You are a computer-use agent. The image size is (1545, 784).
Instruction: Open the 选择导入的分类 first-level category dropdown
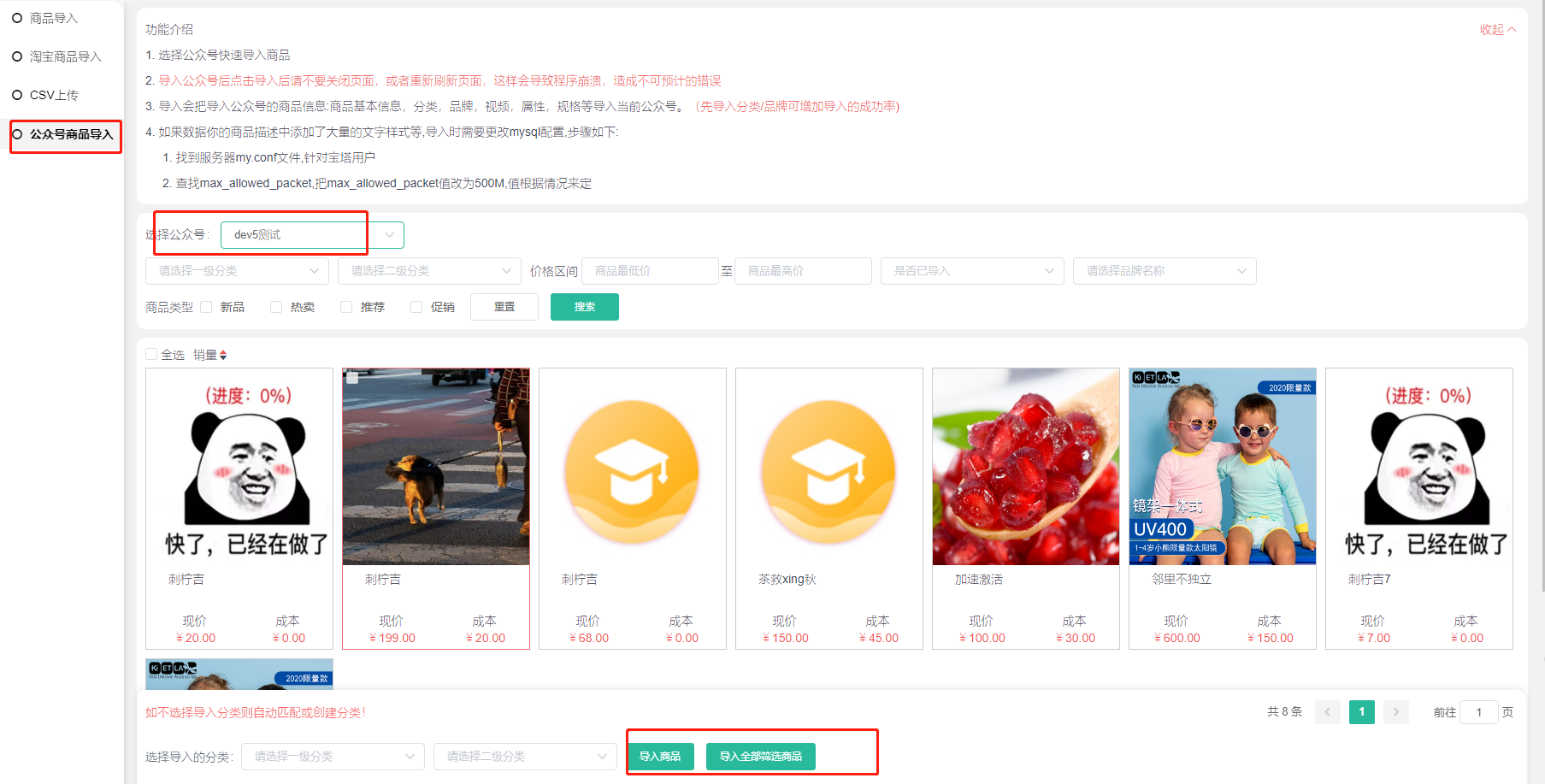coord(333,757)
